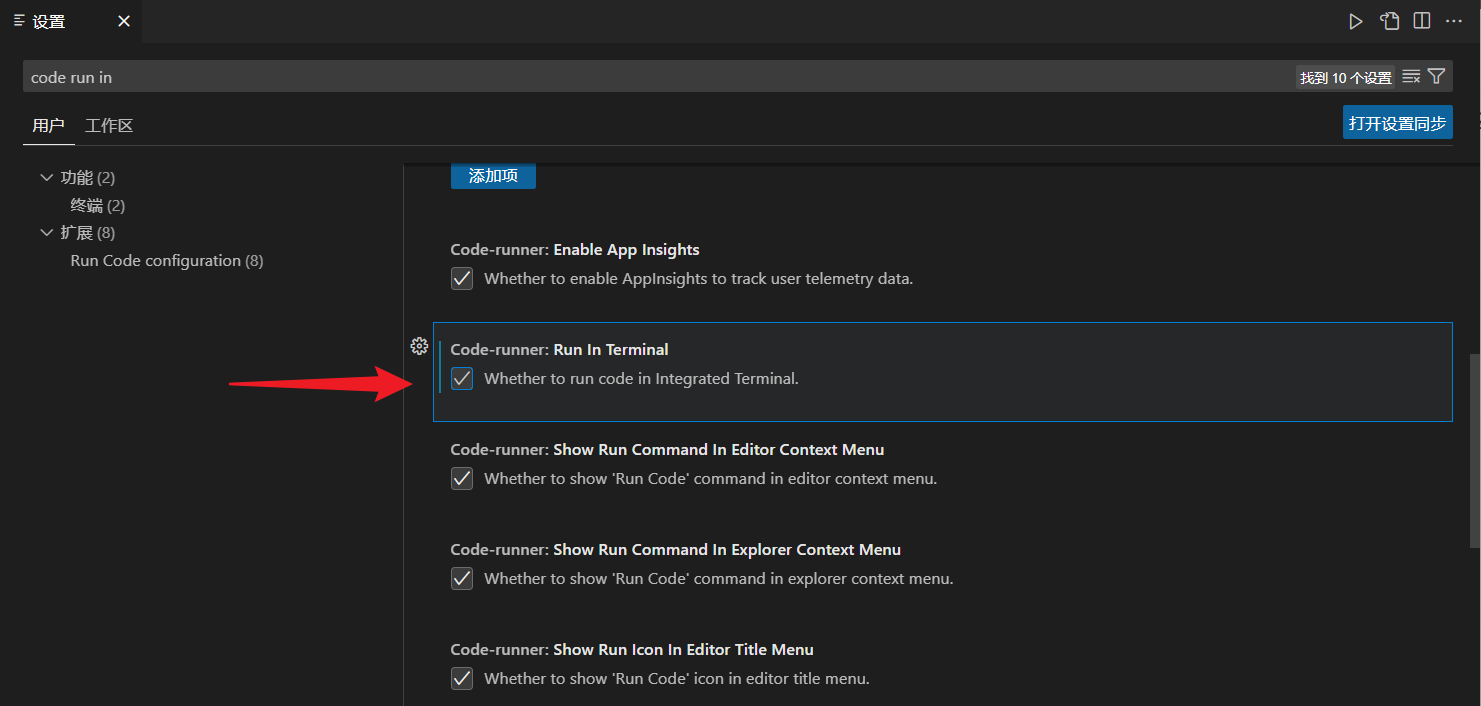Switch to the 用户 settings tab
1481x706 pixels.
(x=48, y=125)
